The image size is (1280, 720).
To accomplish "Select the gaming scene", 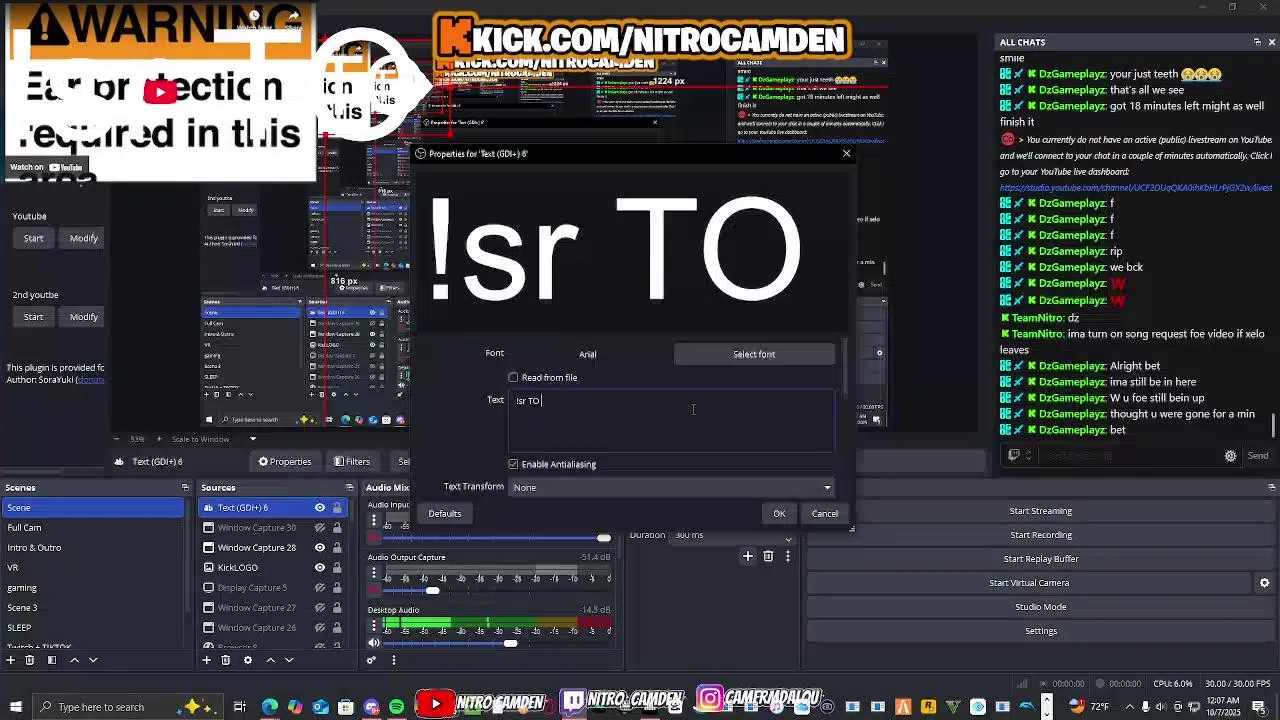I will click(93, 588).
